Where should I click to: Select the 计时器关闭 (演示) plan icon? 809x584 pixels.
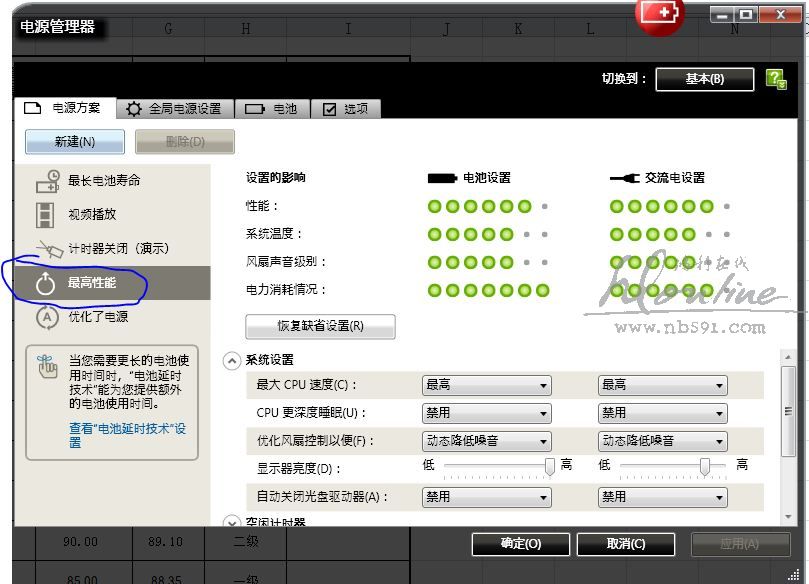point(48,248)
